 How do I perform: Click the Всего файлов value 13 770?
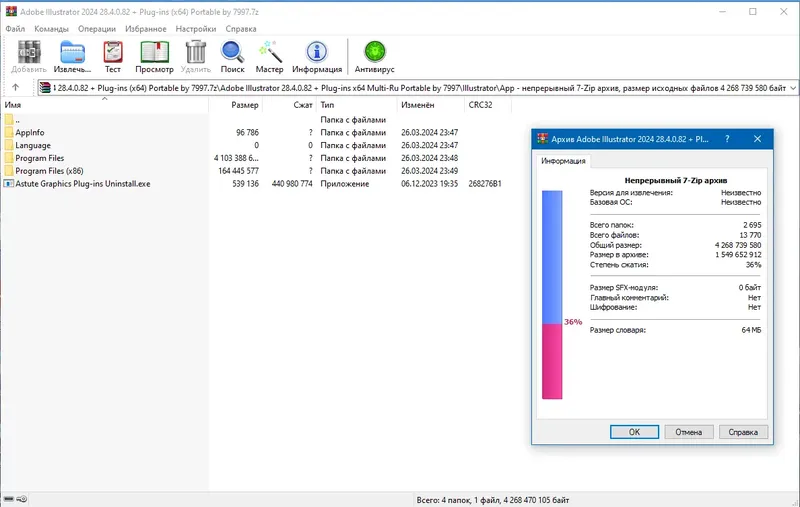tap(750, 235)
